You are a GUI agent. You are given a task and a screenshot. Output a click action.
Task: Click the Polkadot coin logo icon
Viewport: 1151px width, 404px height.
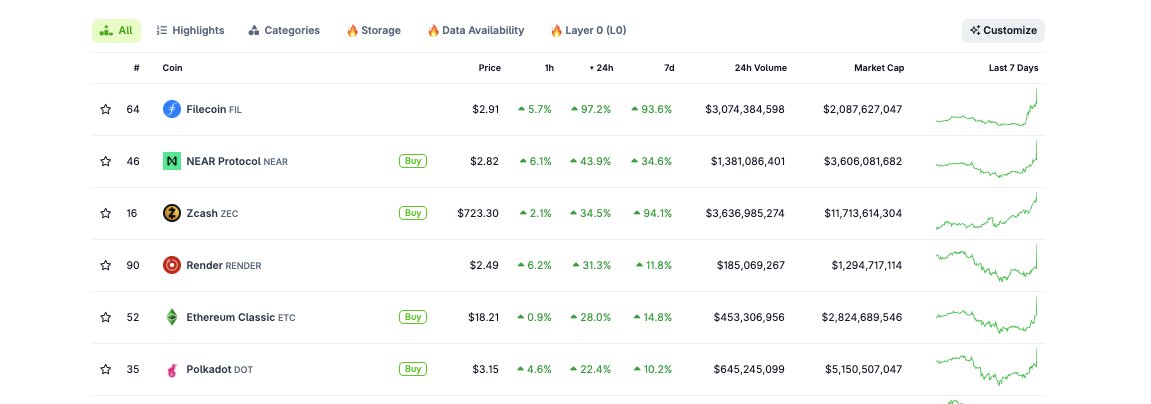(172, 369)
